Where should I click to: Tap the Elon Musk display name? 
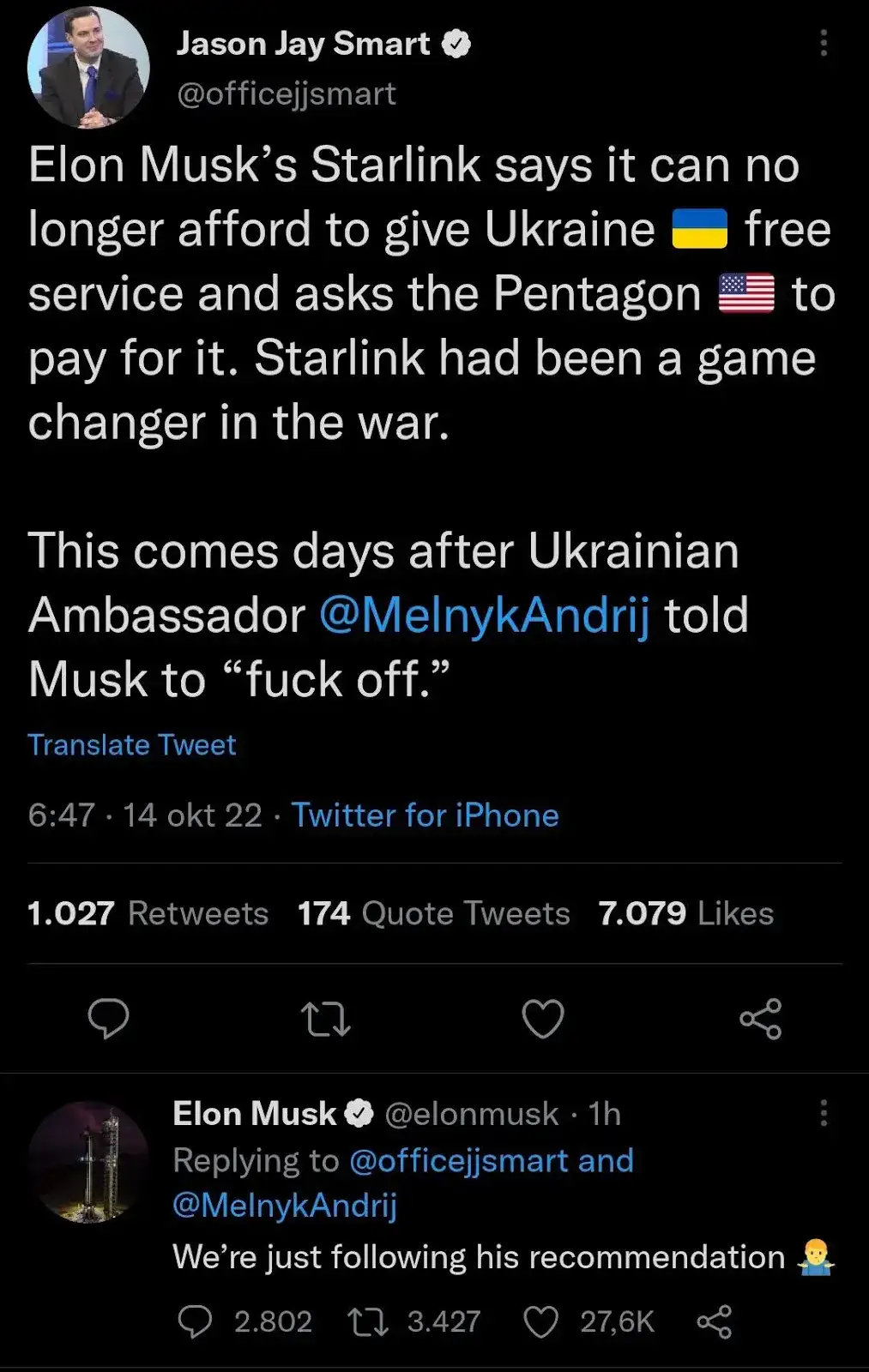click(x=254, y=1113)
